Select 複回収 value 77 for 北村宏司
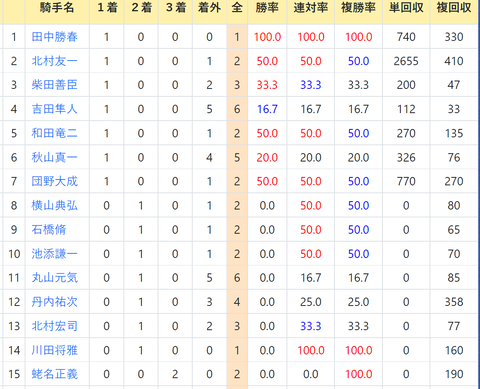Screen dimensions: 480x389 click(454, 326)
